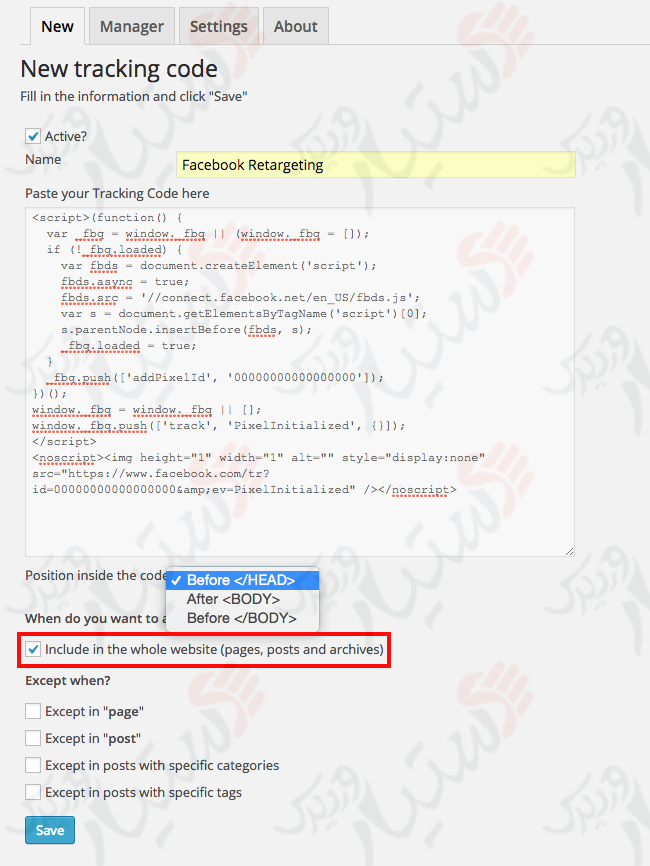Click the "New tracking code" heading
Viewport: 650px width, 866px height.
click(119, 69)
